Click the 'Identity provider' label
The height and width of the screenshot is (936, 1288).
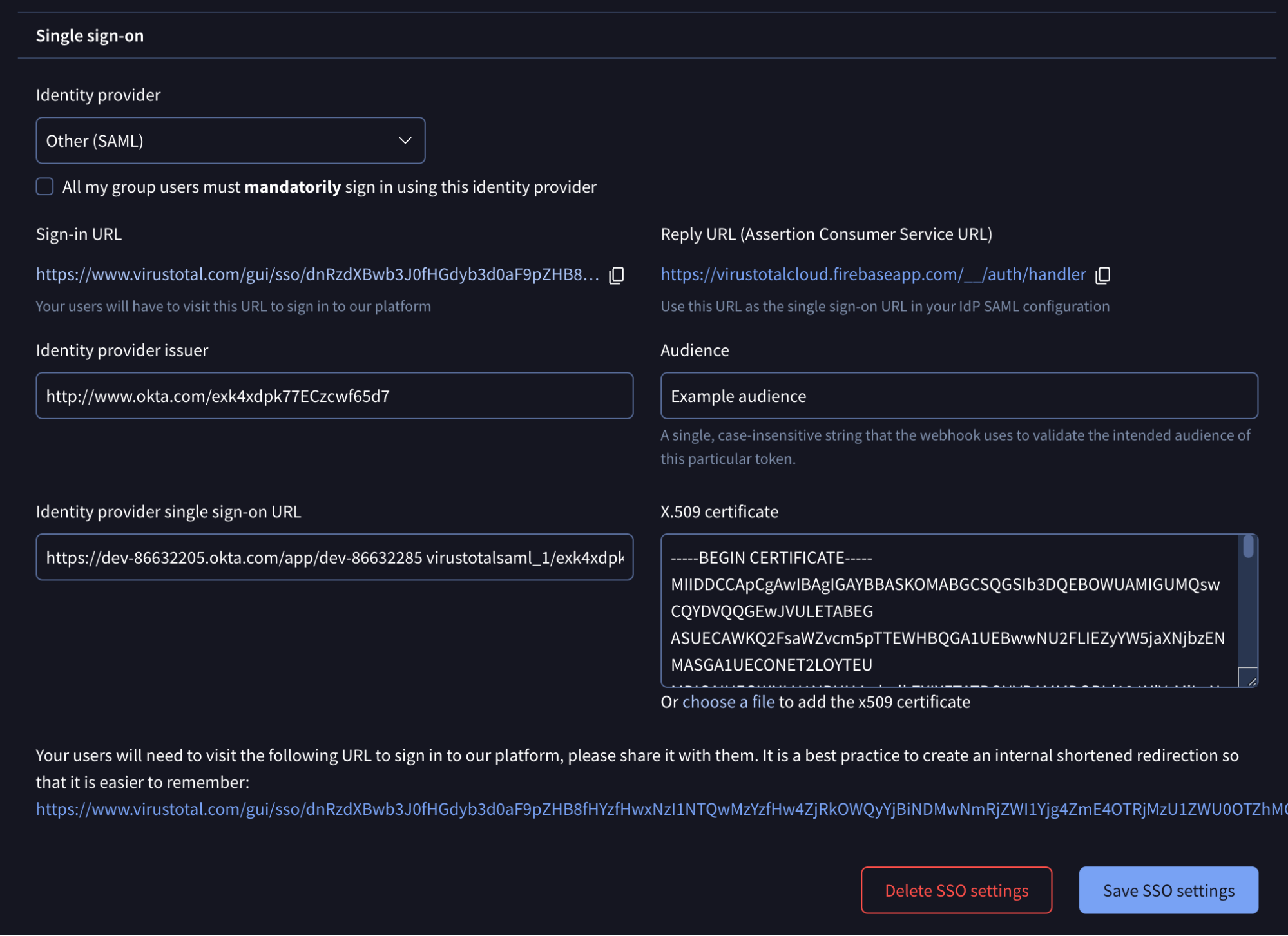[98, 95]
